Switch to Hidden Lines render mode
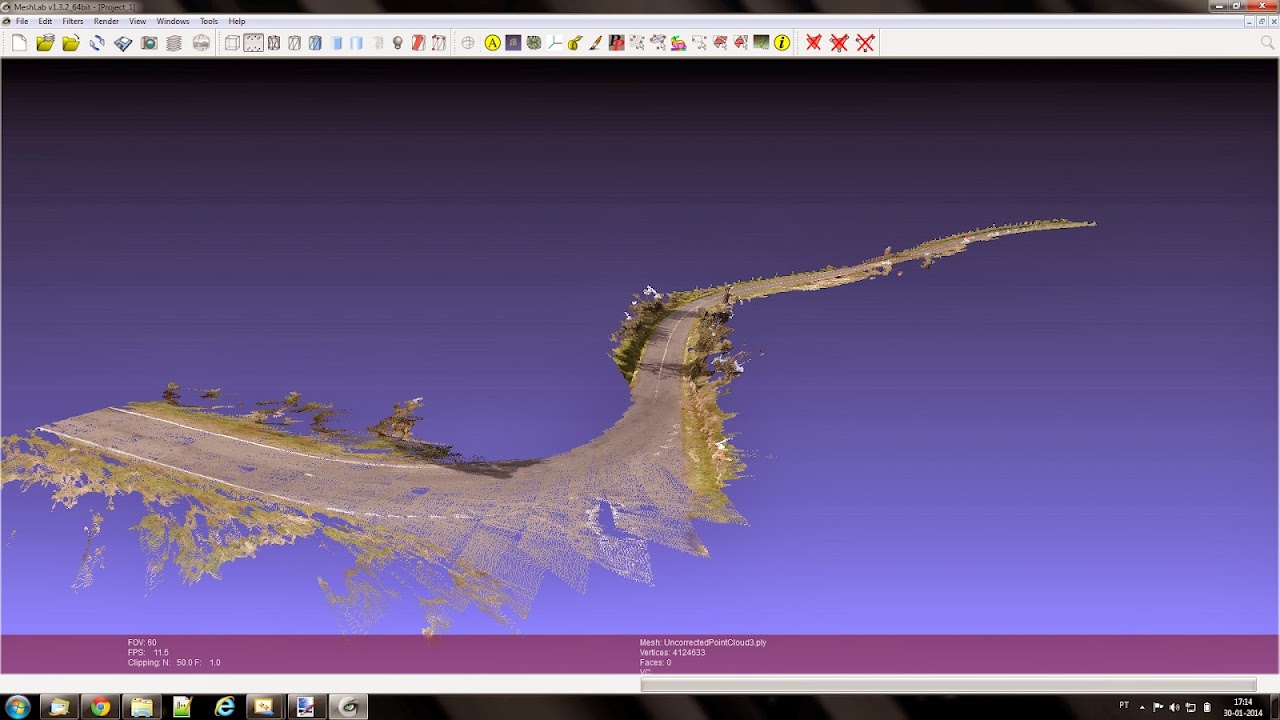Image resolution: width=1280 pixels, height=720 pixels. (x=295, y=43)
